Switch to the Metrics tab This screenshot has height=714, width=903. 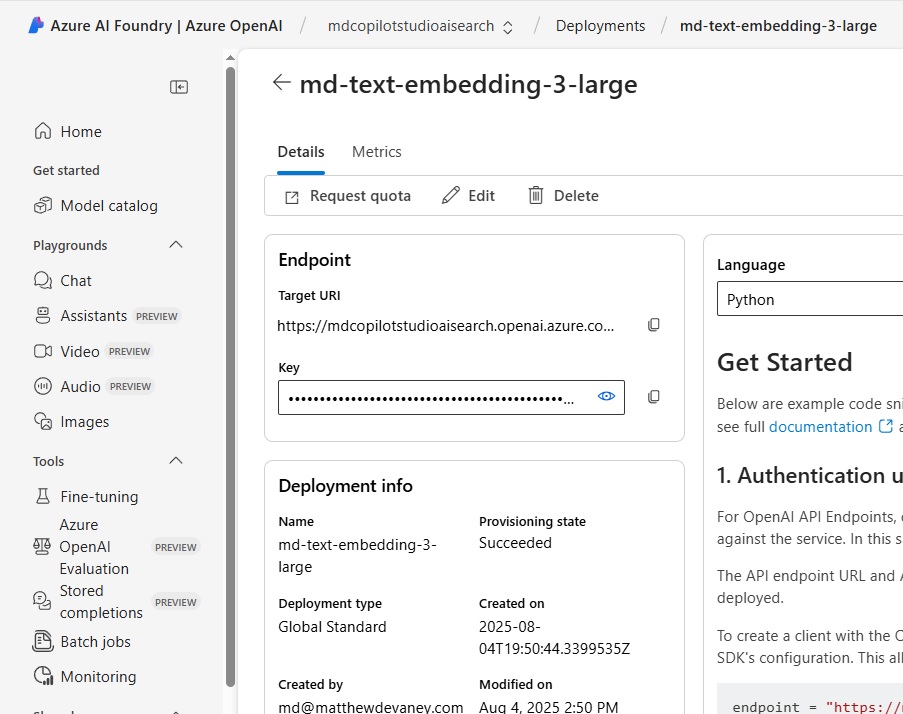[x=377, y=152]
